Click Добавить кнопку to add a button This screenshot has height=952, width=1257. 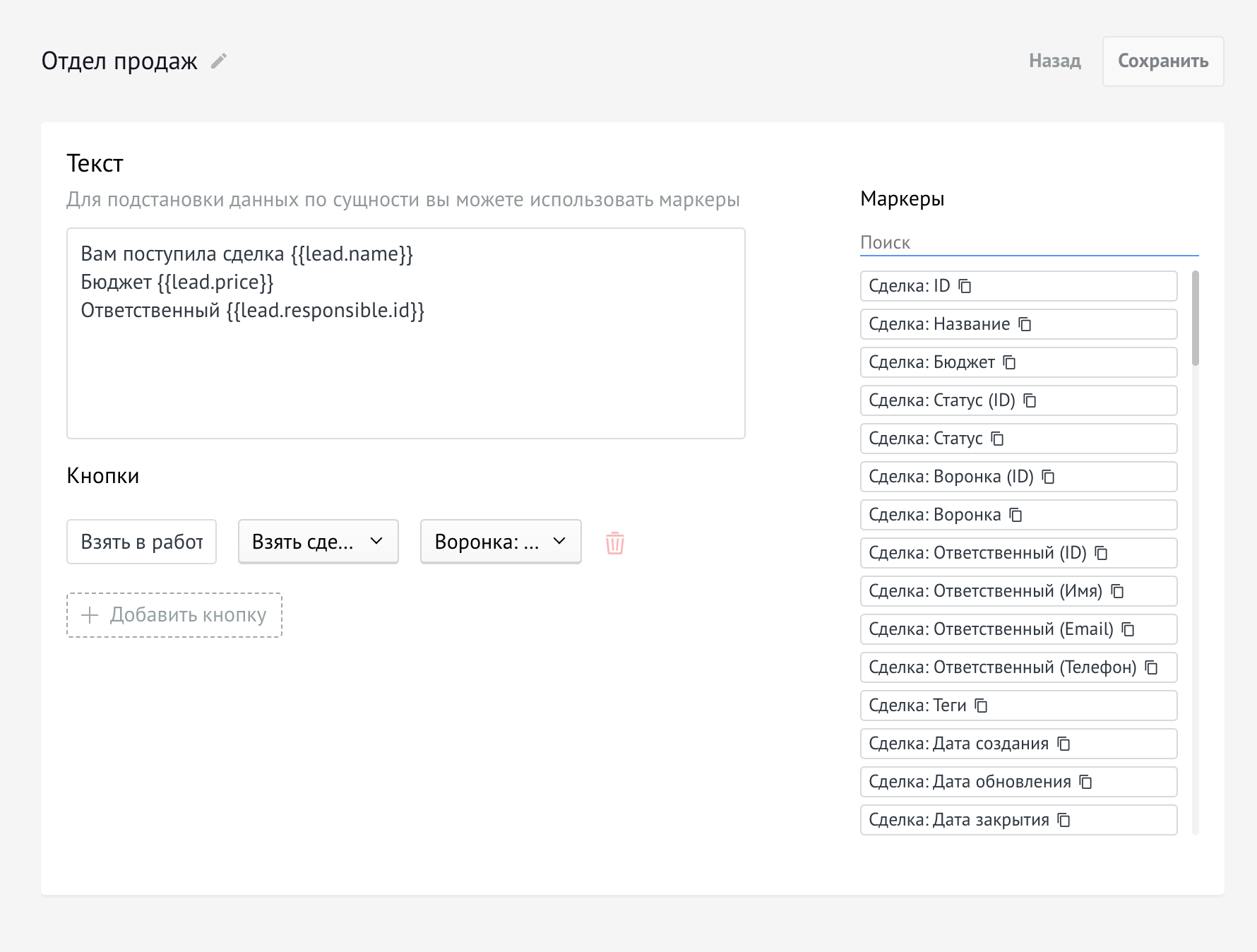pos(174,615)
